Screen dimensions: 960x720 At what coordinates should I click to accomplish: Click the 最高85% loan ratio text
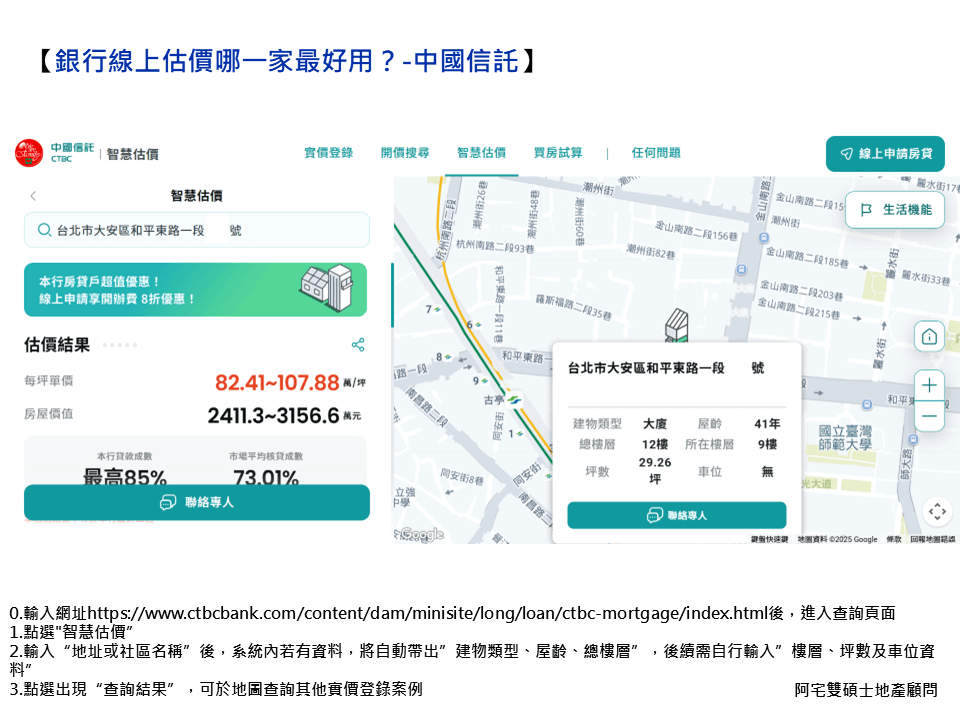point(125,476)
